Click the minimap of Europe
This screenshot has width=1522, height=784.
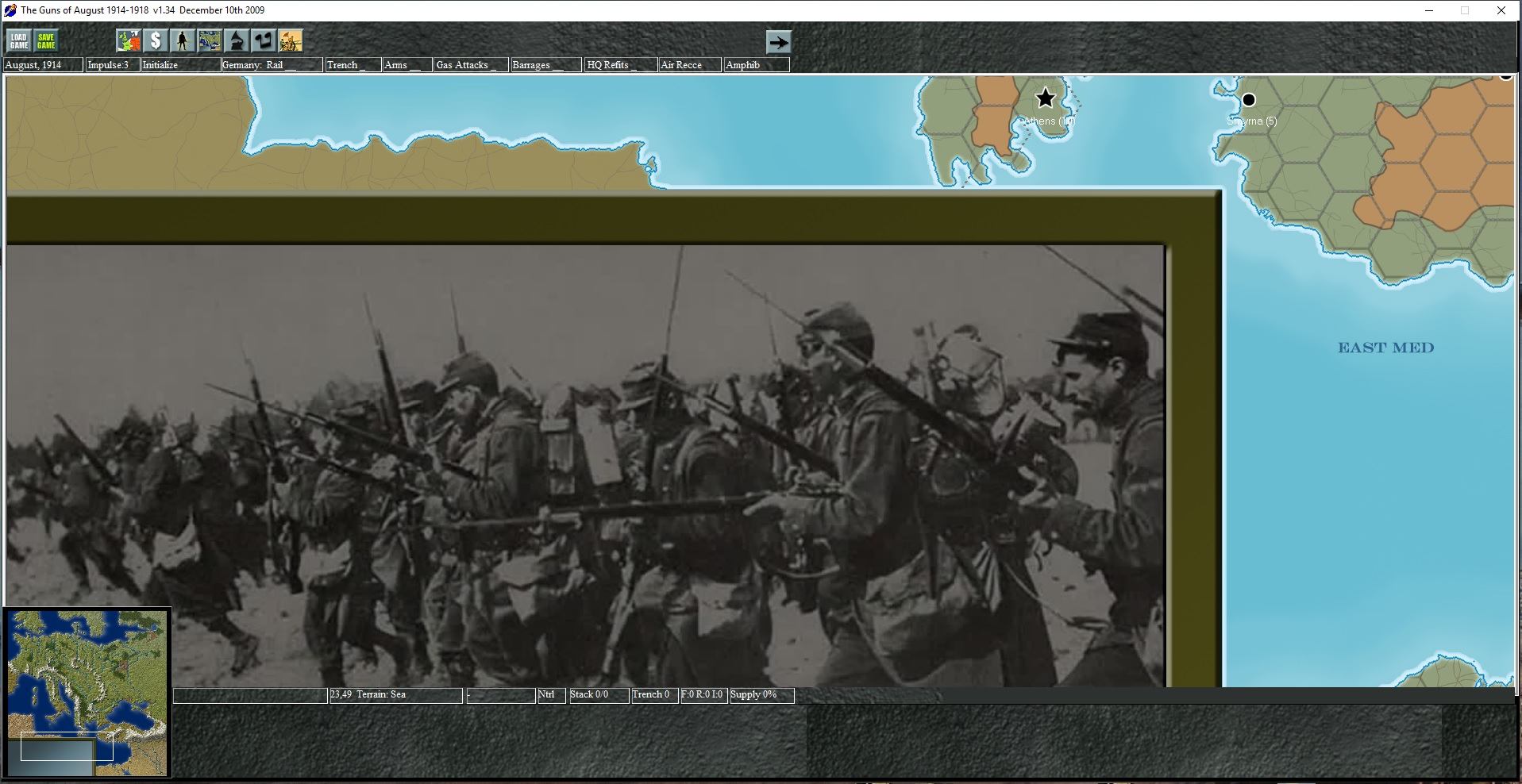pos(87,691)
